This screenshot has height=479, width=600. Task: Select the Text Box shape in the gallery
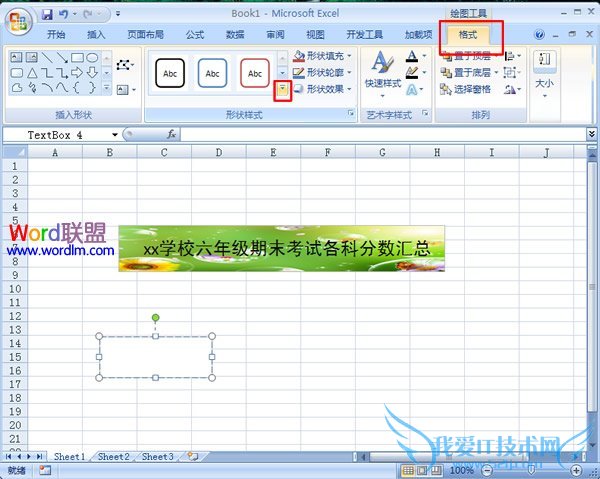click(x=16, y=57)
